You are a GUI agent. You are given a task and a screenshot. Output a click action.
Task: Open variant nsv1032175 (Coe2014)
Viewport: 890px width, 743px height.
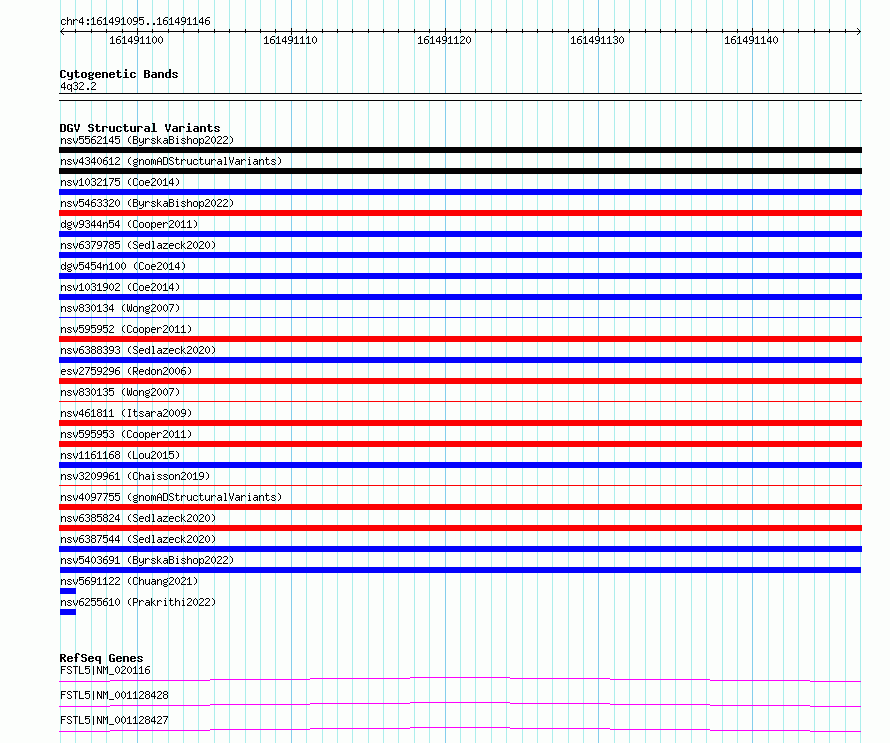tap(120, 182)
